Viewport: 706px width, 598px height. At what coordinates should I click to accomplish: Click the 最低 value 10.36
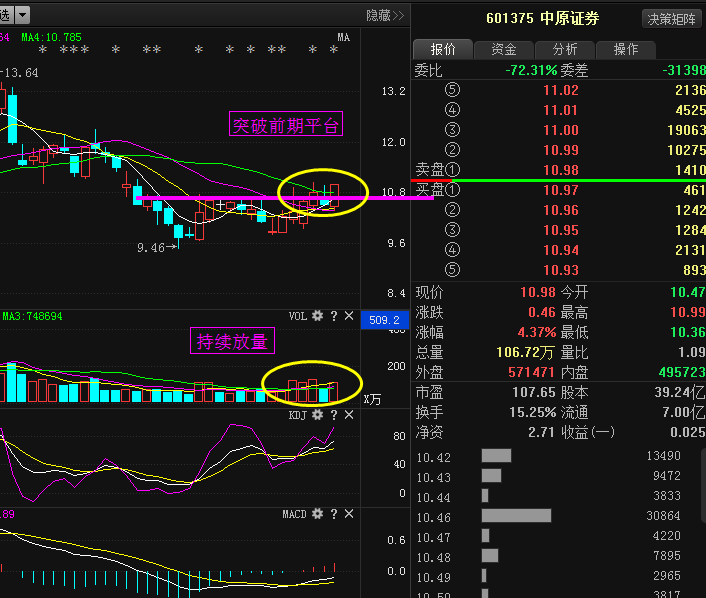point(688,332)
